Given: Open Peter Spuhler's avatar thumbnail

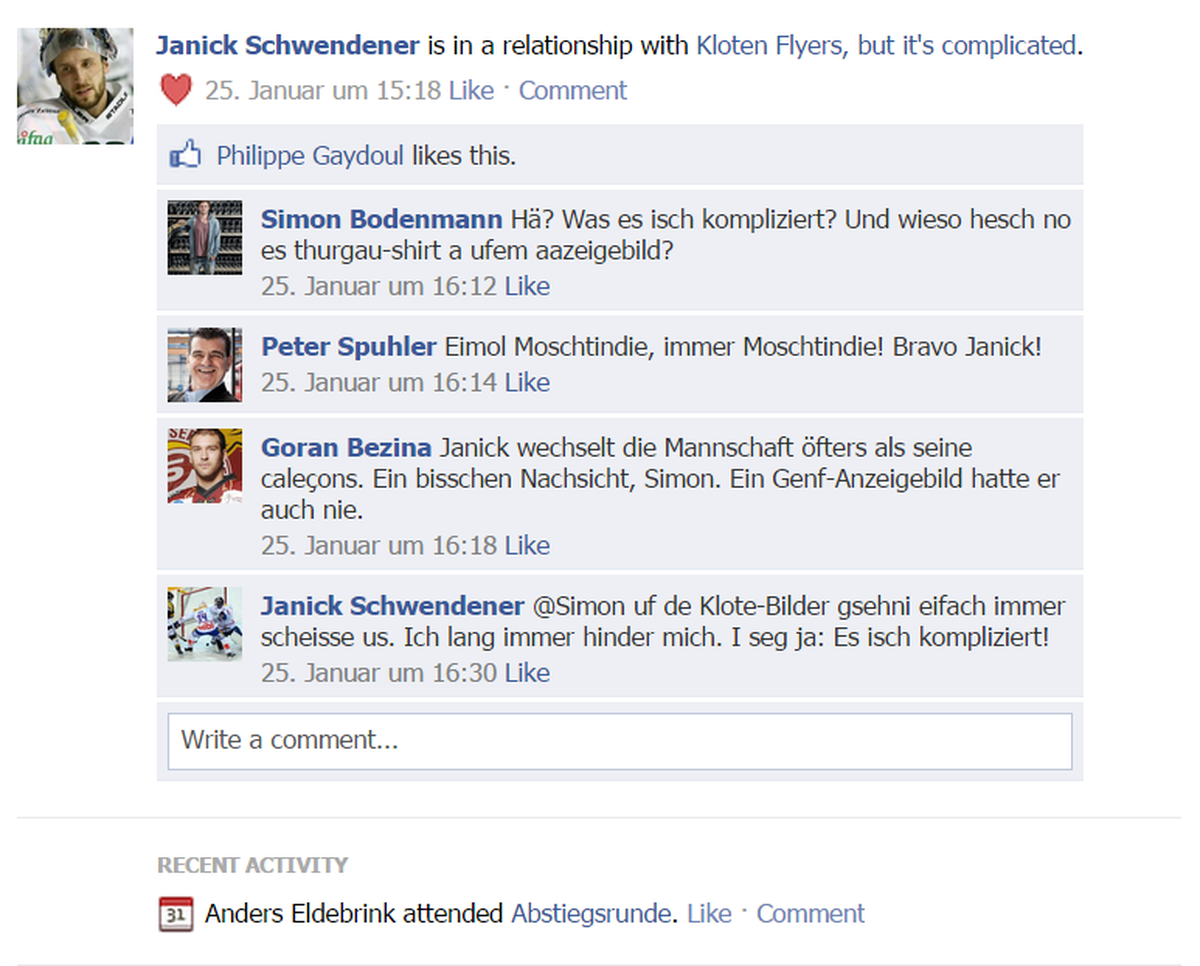Looking at the screenshot, I should pyautogui.click(x=205, y=365).
